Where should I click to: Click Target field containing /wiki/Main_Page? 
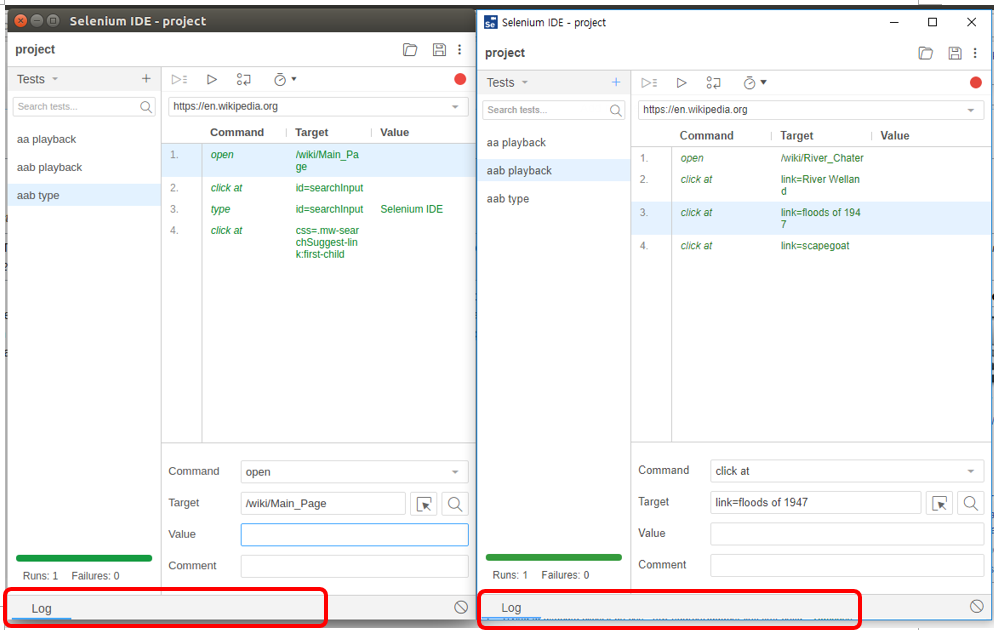tap(323, 504)
